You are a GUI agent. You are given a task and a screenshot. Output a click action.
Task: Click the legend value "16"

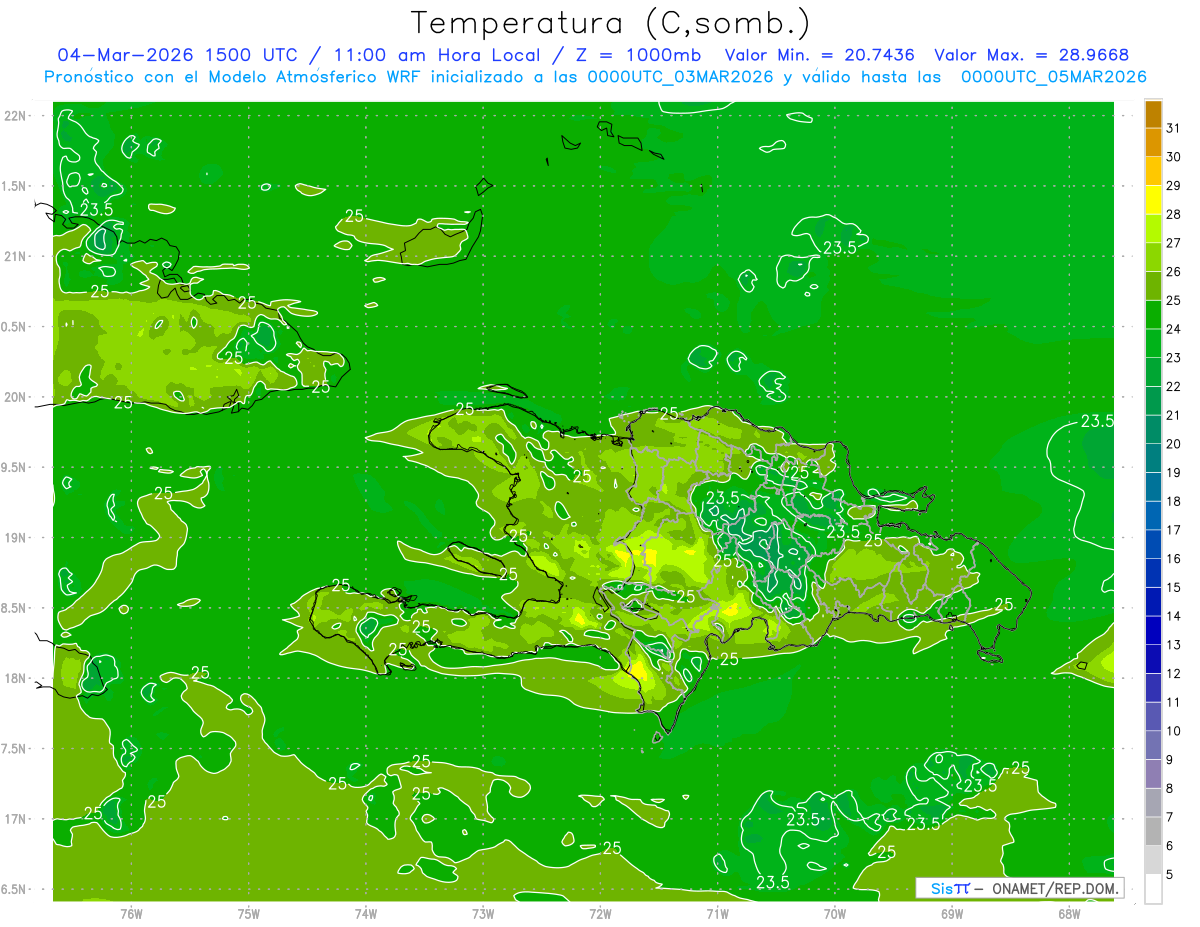pyautogui.click(x=1174, y=559)
